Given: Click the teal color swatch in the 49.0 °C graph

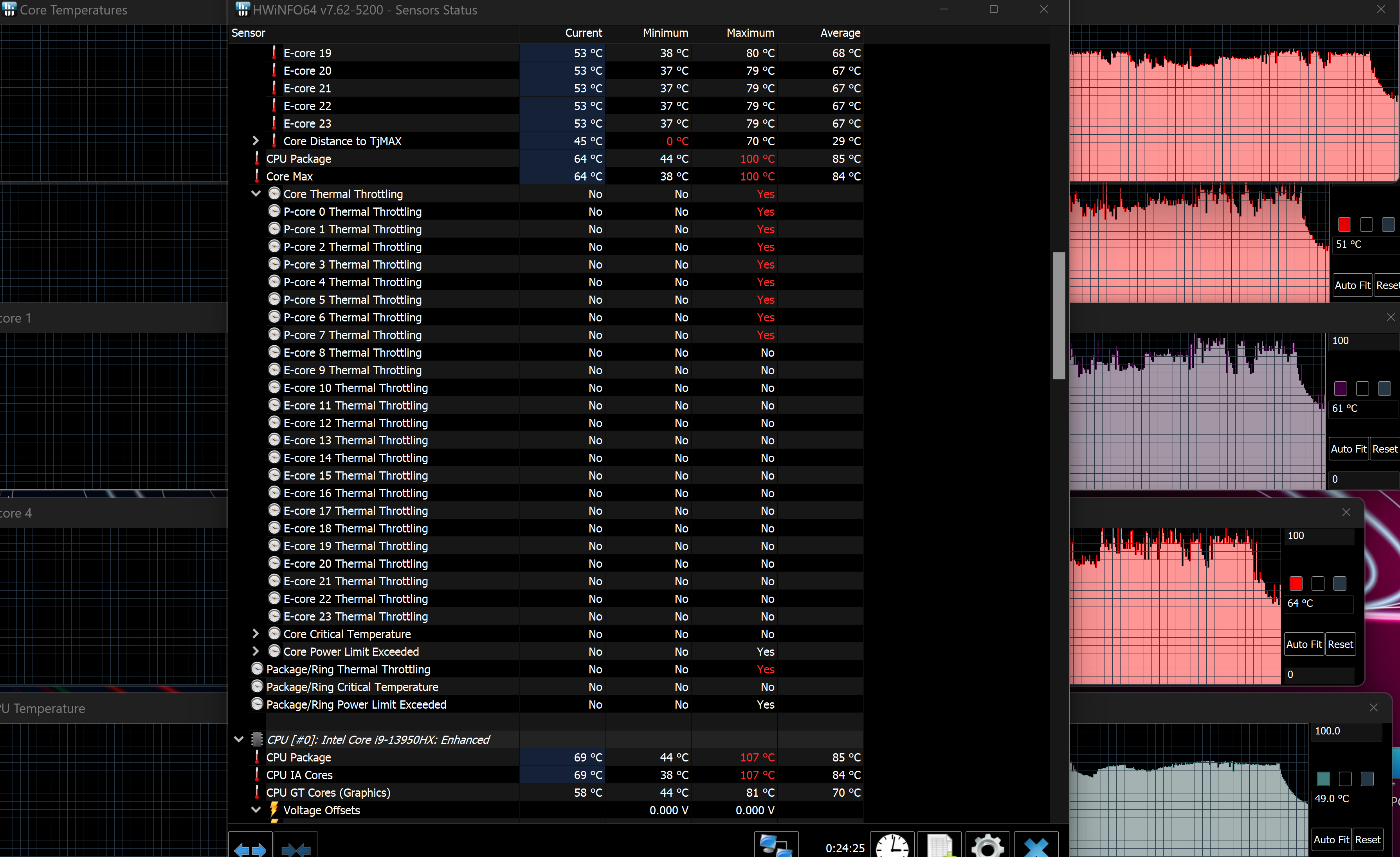Looking at the screenshot, I should pyautogui.click(x=1323, y=779).
